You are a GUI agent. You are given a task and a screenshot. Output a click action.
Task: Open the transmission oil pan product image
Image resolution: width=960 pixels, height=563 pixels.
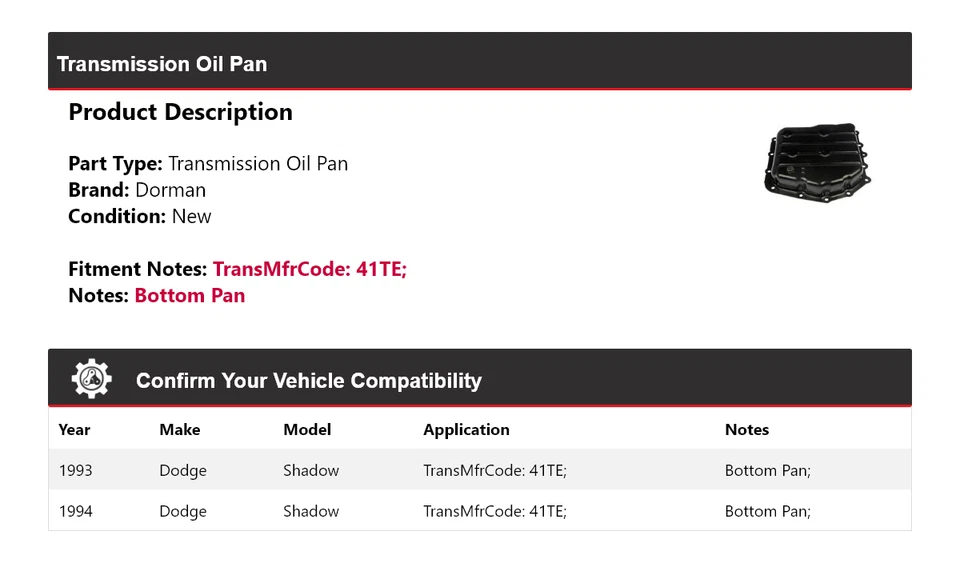(817, 160)
